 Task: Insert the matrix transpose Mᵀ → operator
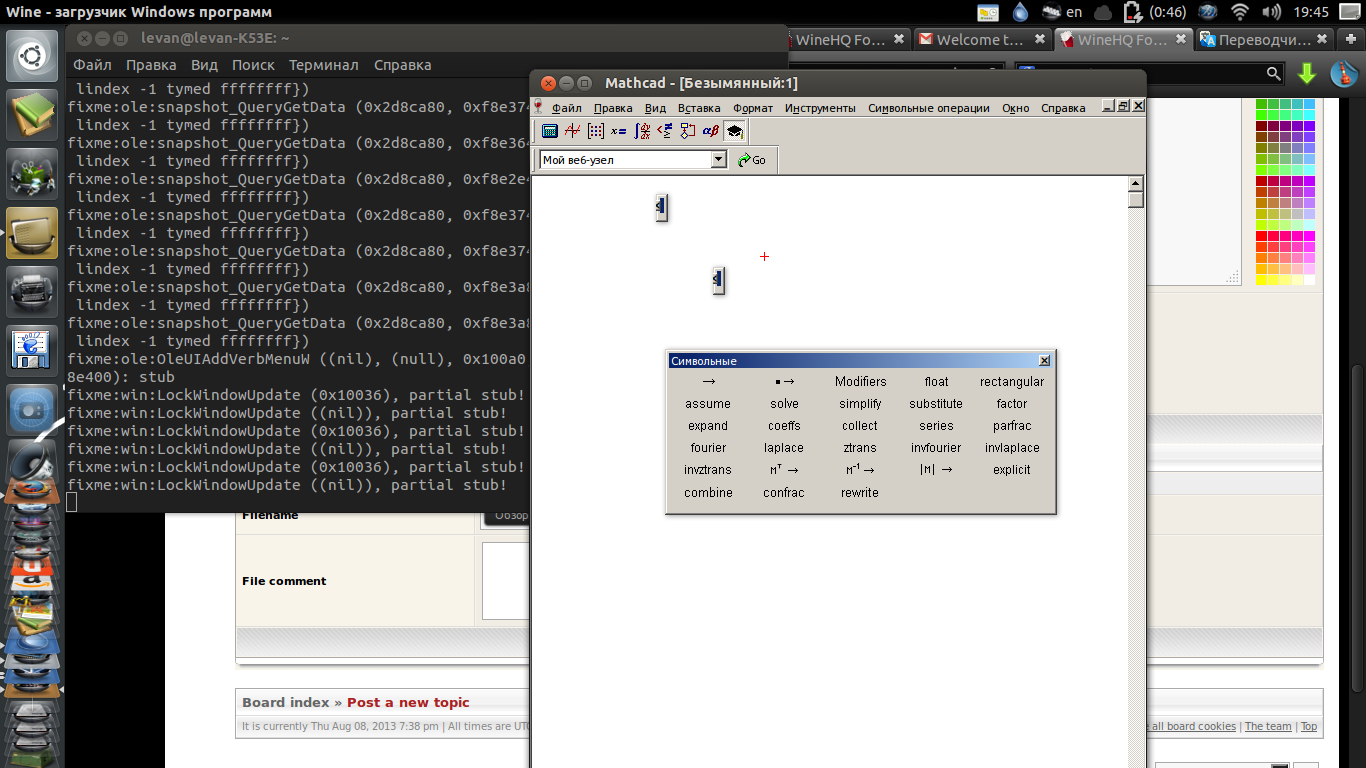pos(784,470)
